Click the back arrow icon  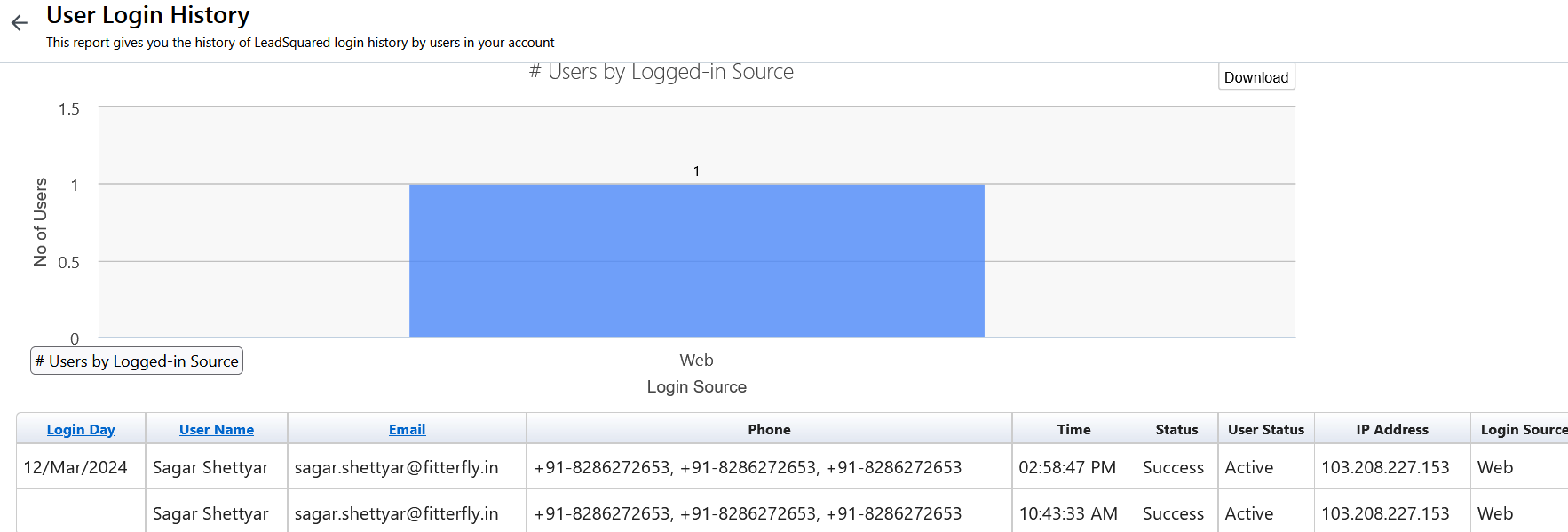tap(20, 23)
